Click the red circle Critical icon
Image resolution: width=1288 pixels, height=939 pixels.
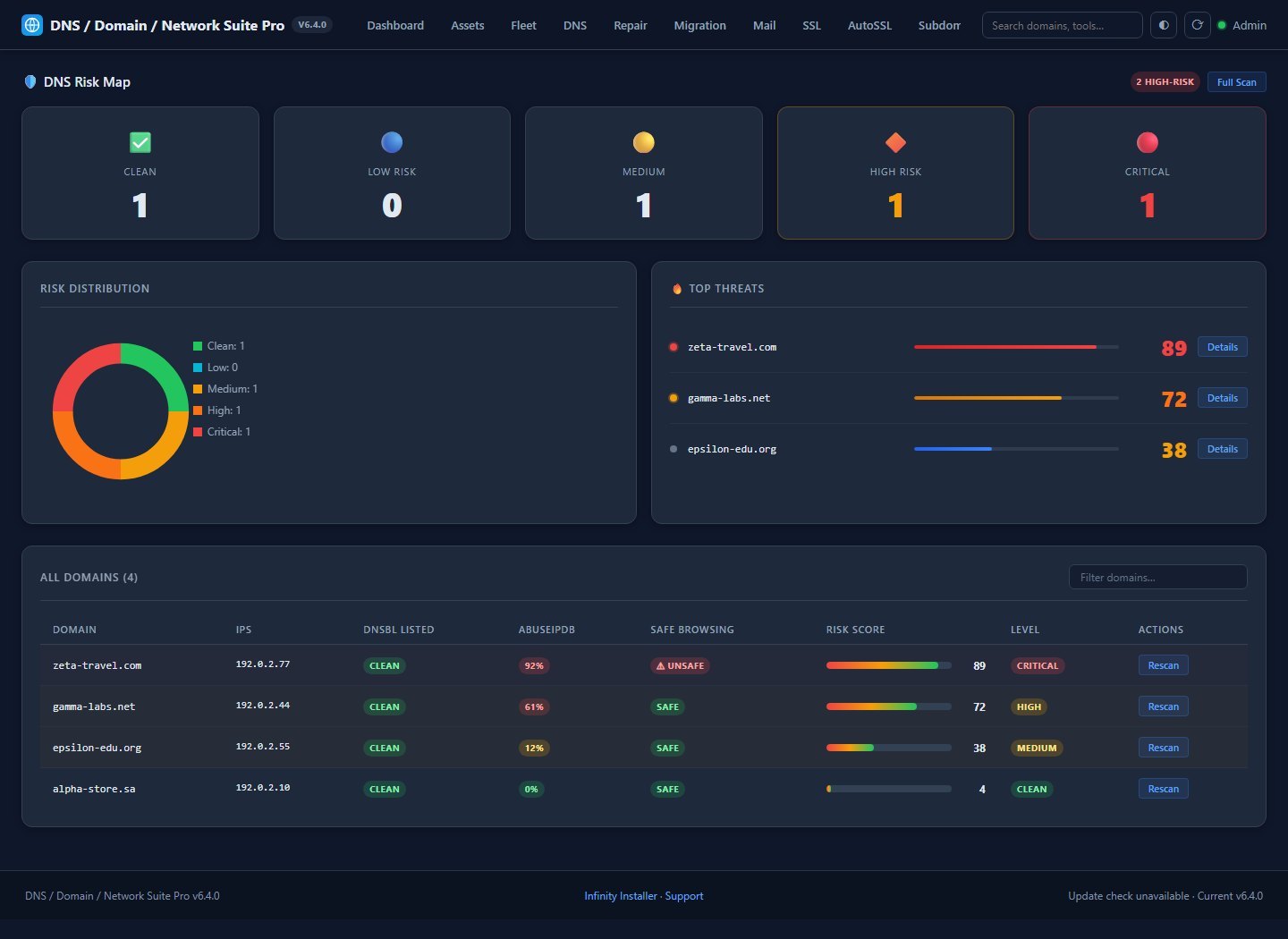coord(1148,142)
